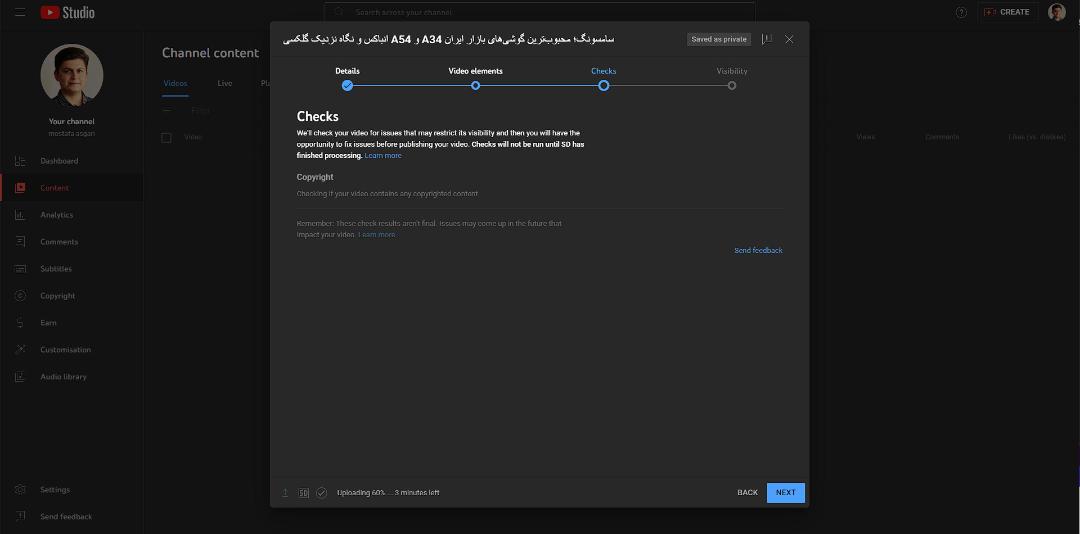The width and height of the screenshot is (1080, 534).
Task: Click the BACK button
Action: coord(747,493)
